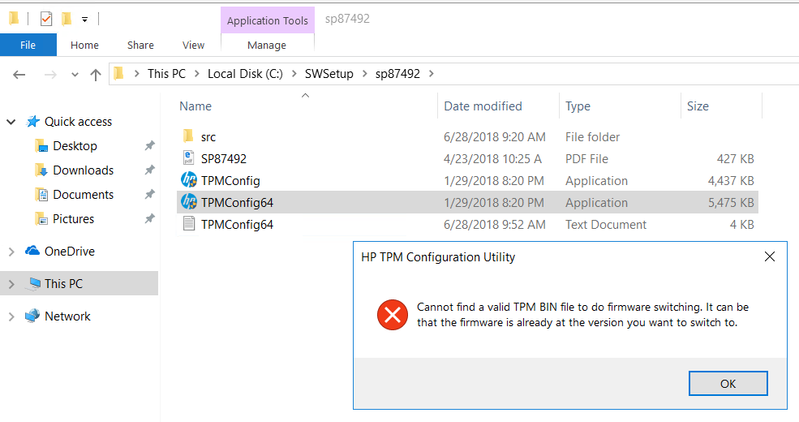Sort files by Size column

point(698,106)
